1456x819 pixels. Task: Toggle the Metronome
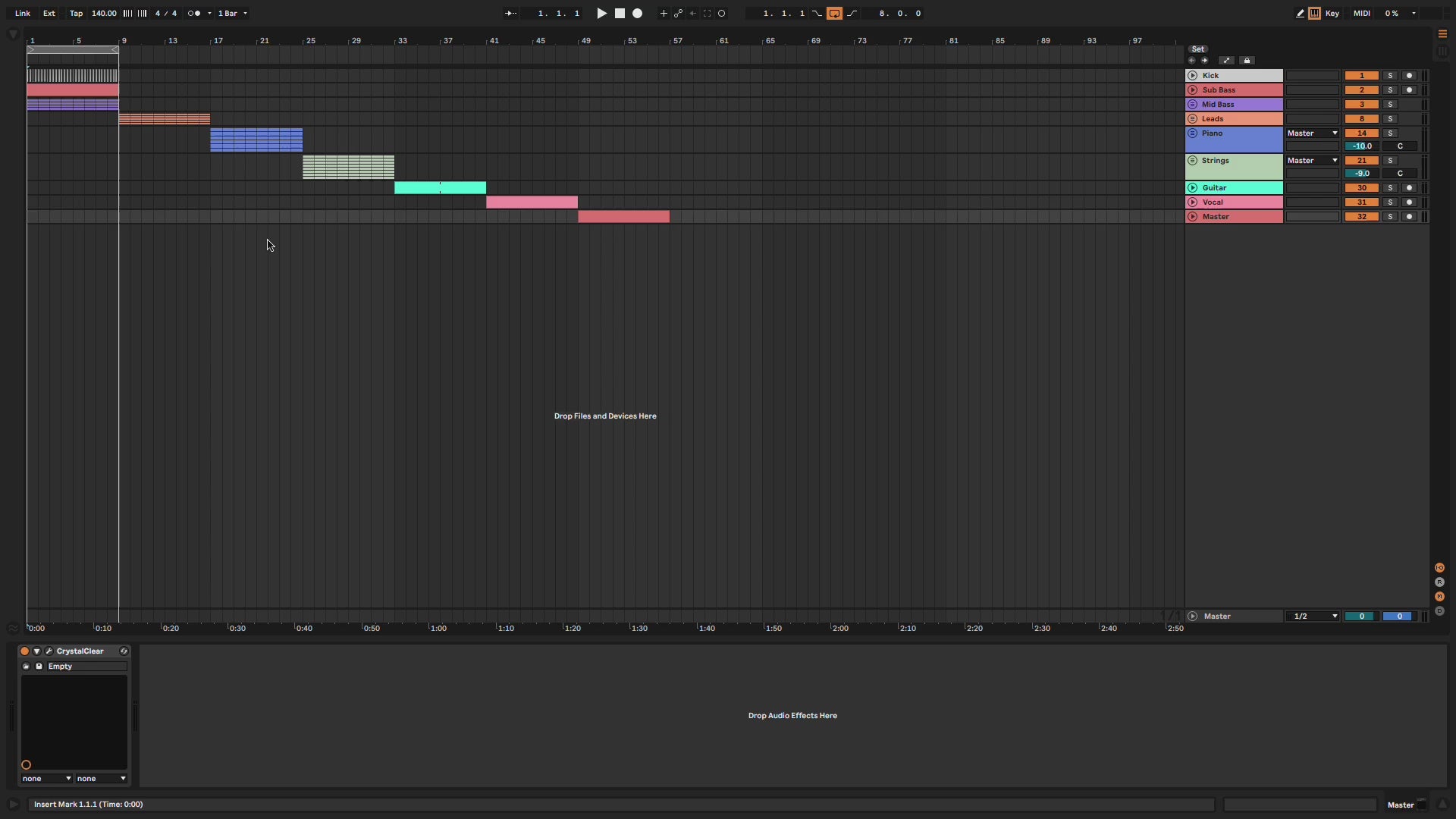point(194,14)
